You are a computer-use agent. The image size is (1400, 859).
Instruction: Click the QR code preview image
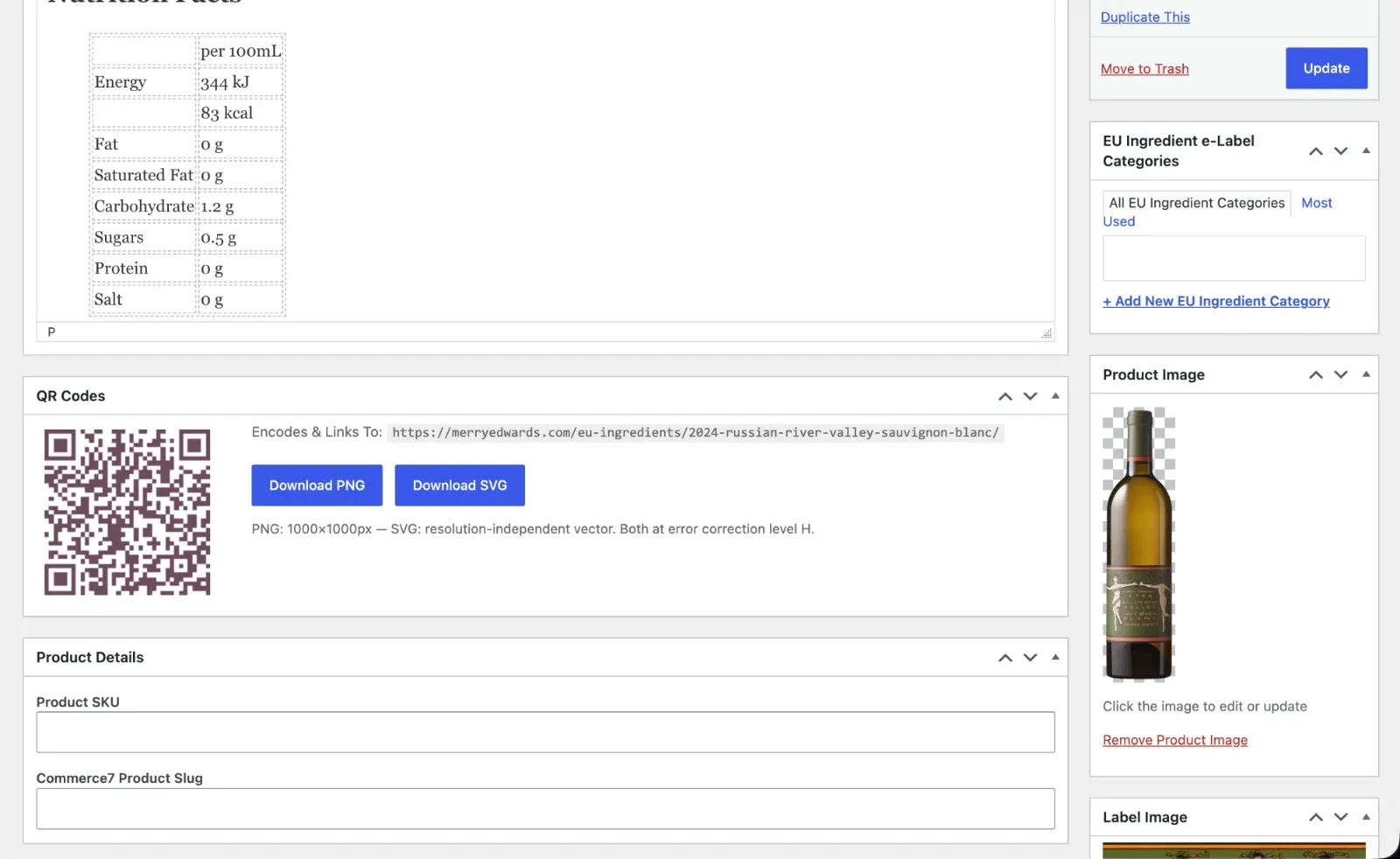tap(128, 513)
